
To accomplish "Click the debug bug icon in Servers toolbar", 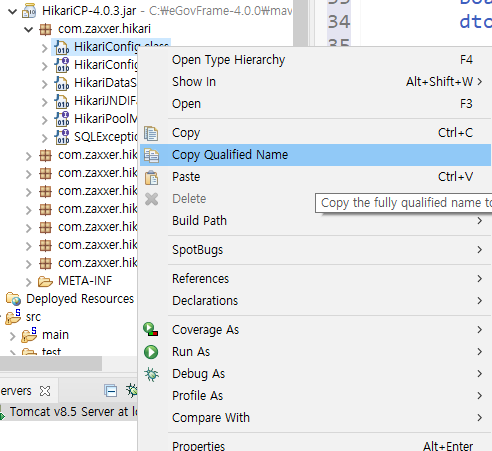I will tap(132, 390).
